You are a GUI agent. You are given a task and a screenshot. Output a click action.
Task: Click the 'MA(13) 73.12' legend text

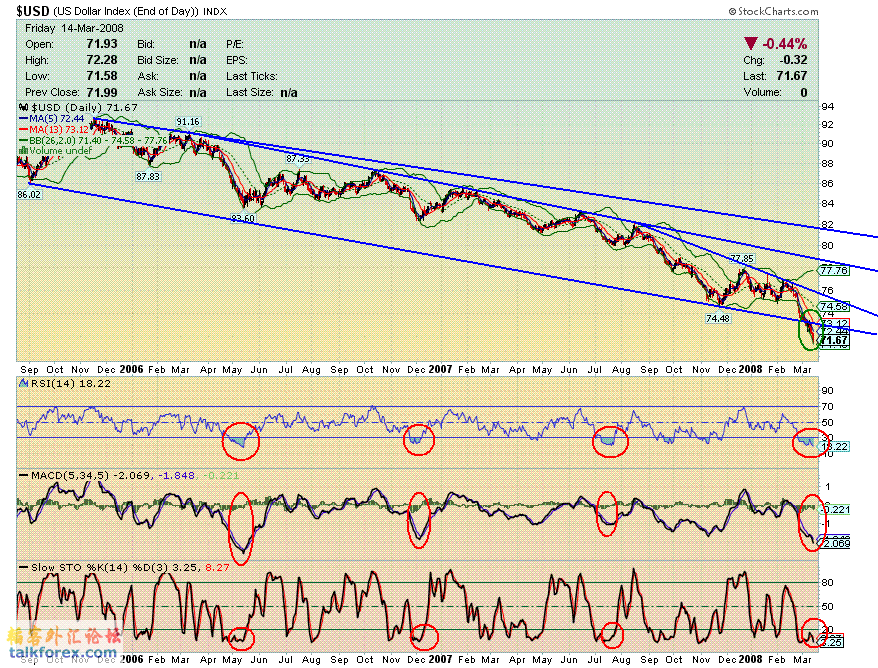pos(59,129)
